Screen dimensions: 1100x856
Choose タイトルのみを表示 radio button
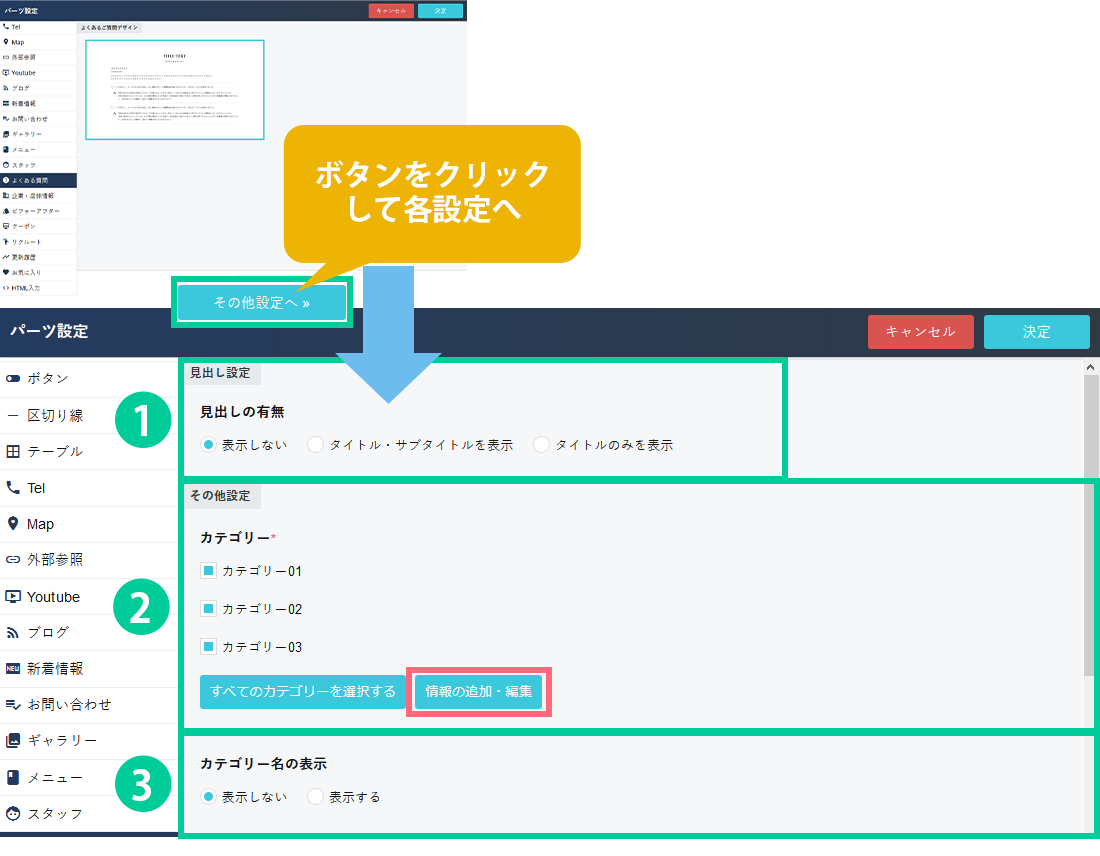542,445
